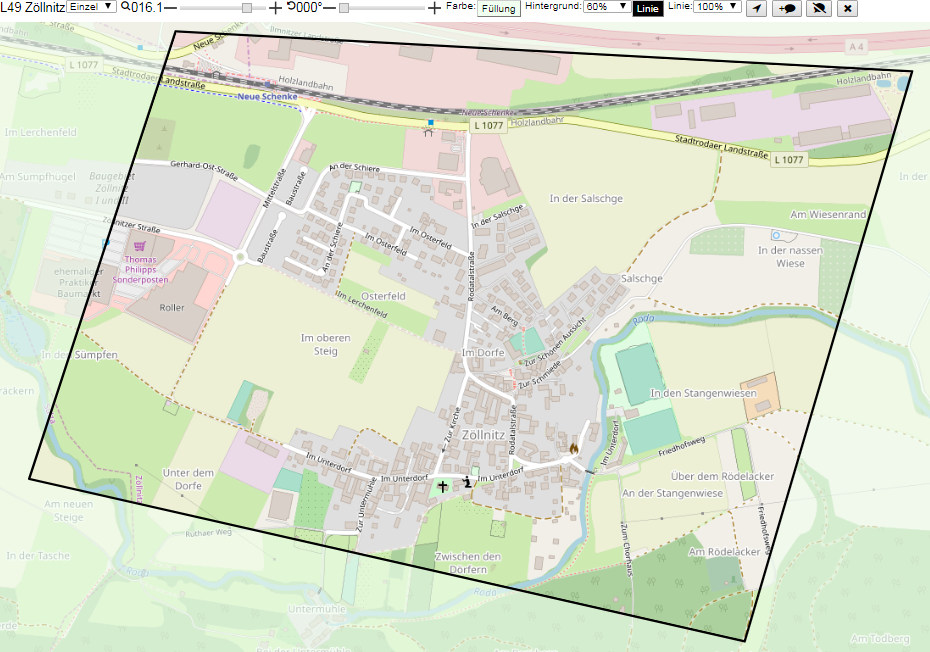This screenshot has height=652, width=930.
Task: Click the rotation minus icon
Action: click(x=329, y=8)
